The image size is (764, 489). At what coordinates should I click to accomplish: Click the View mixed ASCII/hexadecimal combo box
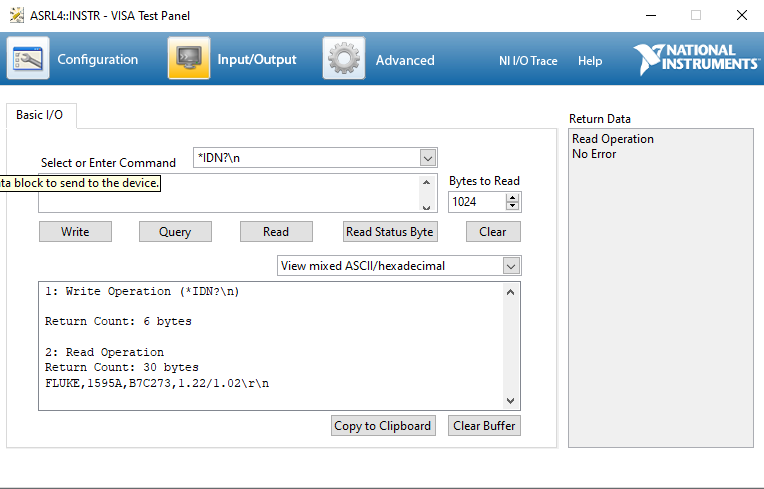[x=399, y=266]
